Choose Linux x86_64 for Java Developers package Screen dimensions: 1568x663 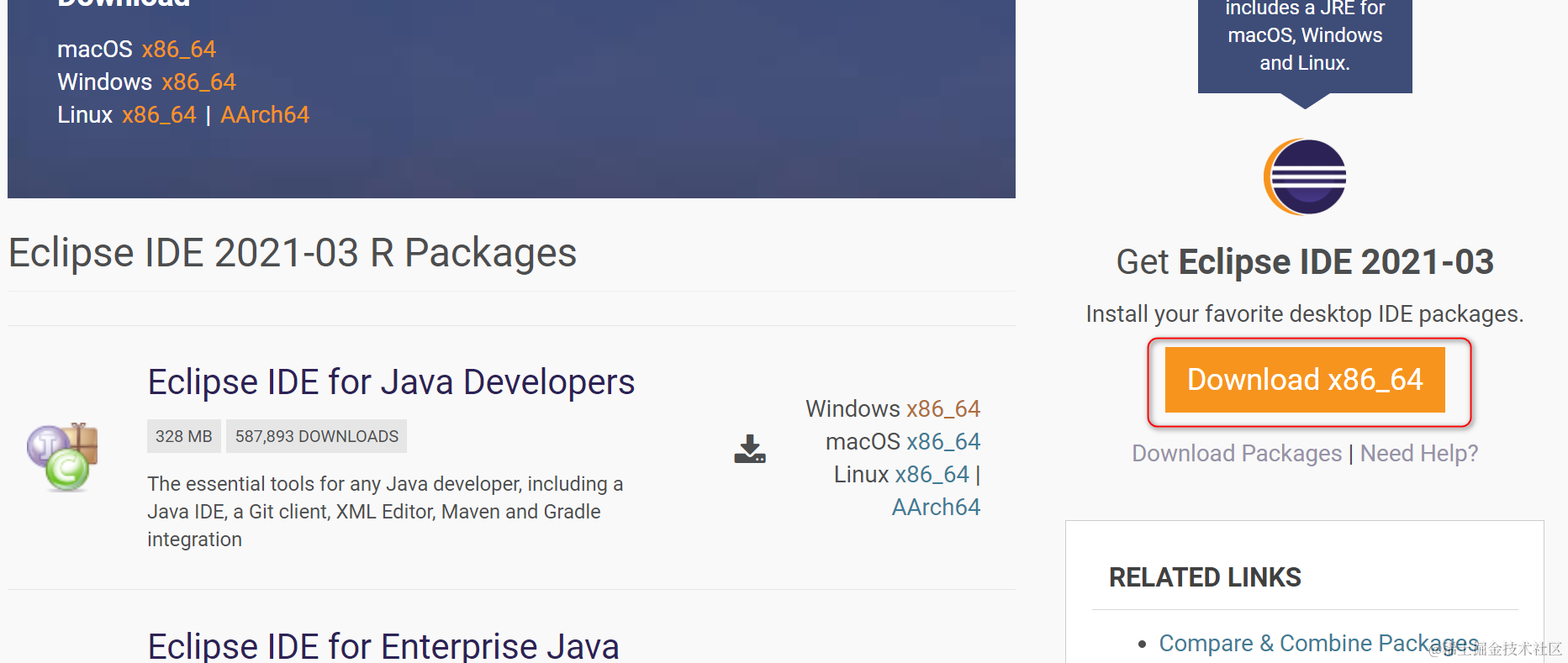932,475
